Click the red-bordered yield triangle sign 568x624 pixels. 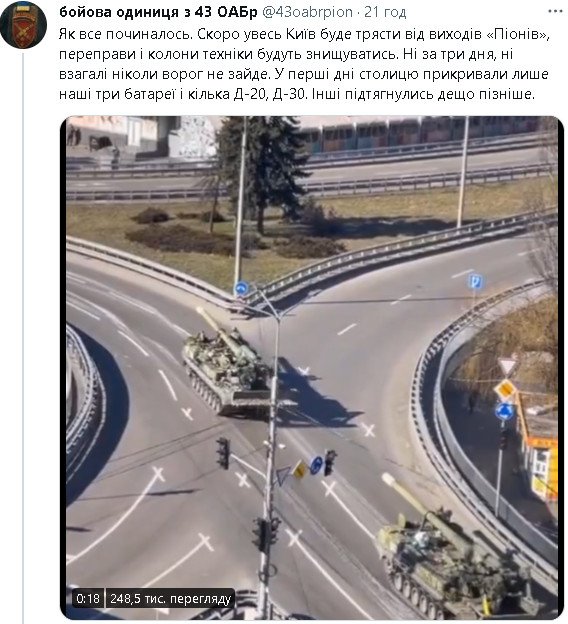(507, 367)
